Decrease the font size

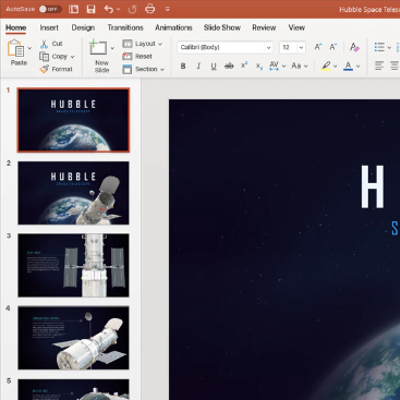pos(333,47)
